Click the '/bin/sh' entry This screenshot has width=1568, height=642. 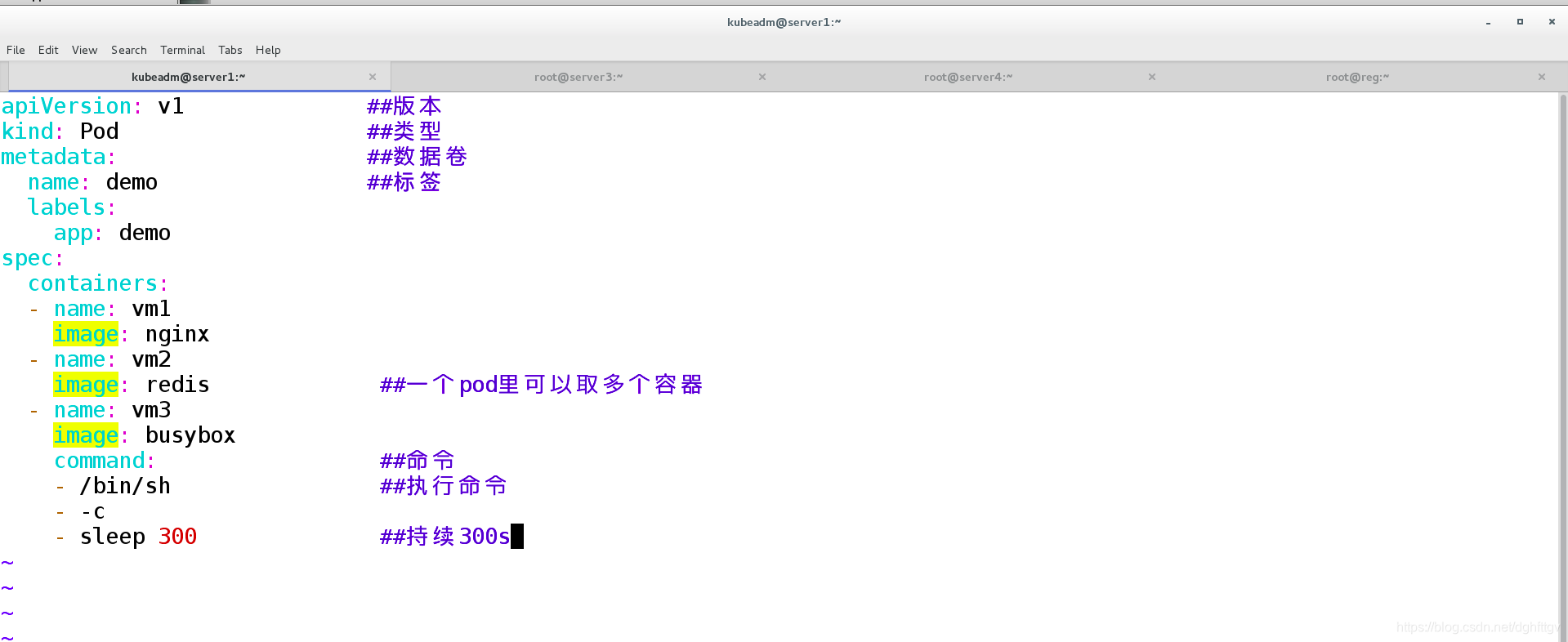point(125,486)
